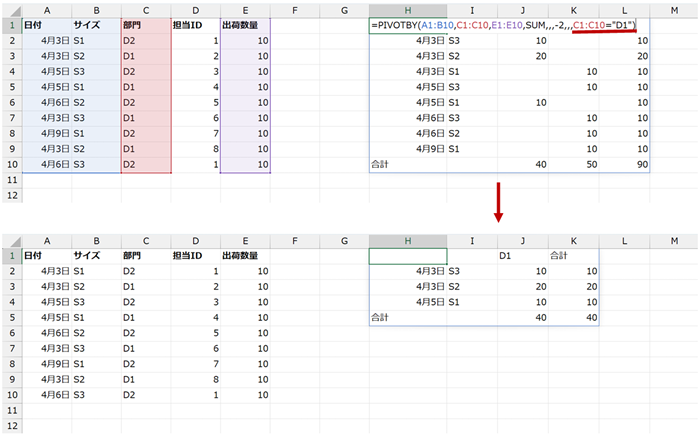700x435 pixels.
Task: Click cell C3 'D1' in upper sheet
Action: pos(146,56)
